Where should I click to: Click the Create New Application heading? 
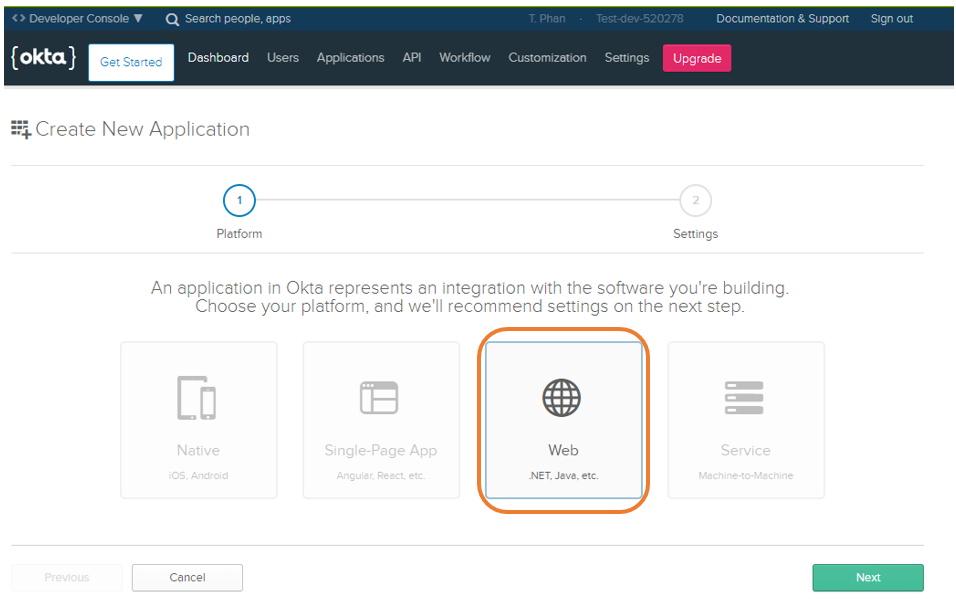[143, 129]
